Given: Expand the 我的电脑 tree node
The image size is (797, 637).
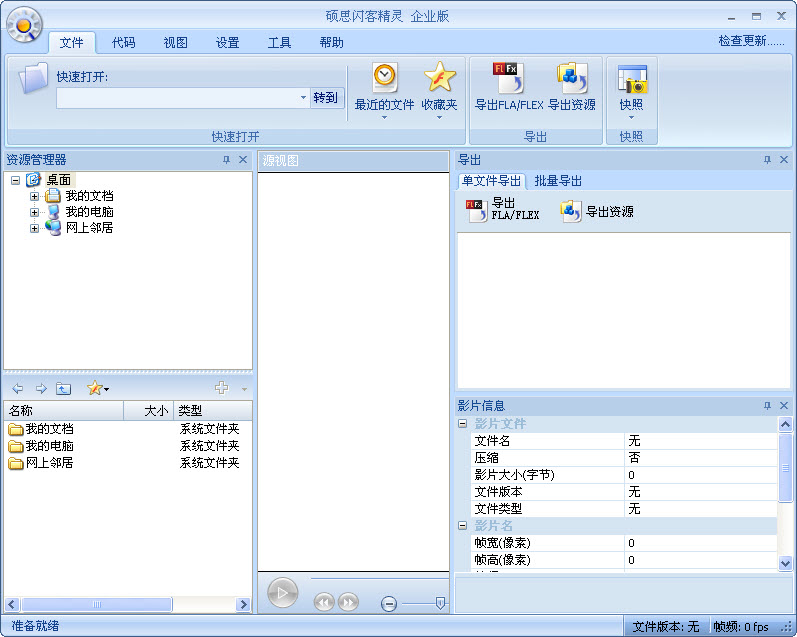Looking at the screenshot, I should [x=34, y=212].
